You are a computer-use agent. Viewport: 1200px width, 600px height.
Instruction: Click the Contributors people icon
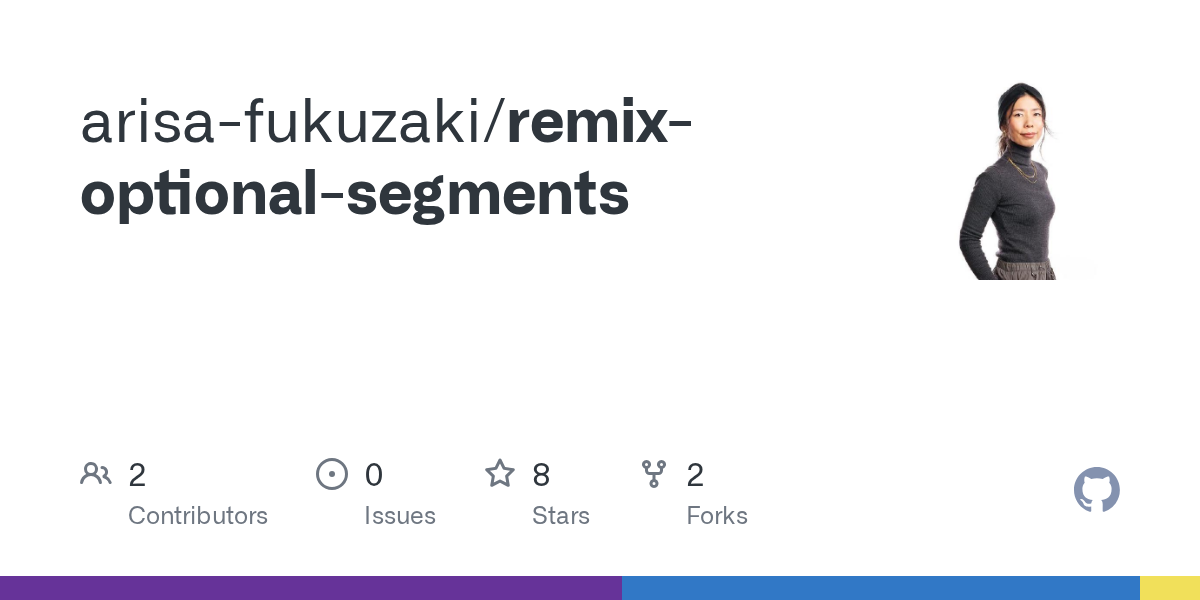(96, 474)
